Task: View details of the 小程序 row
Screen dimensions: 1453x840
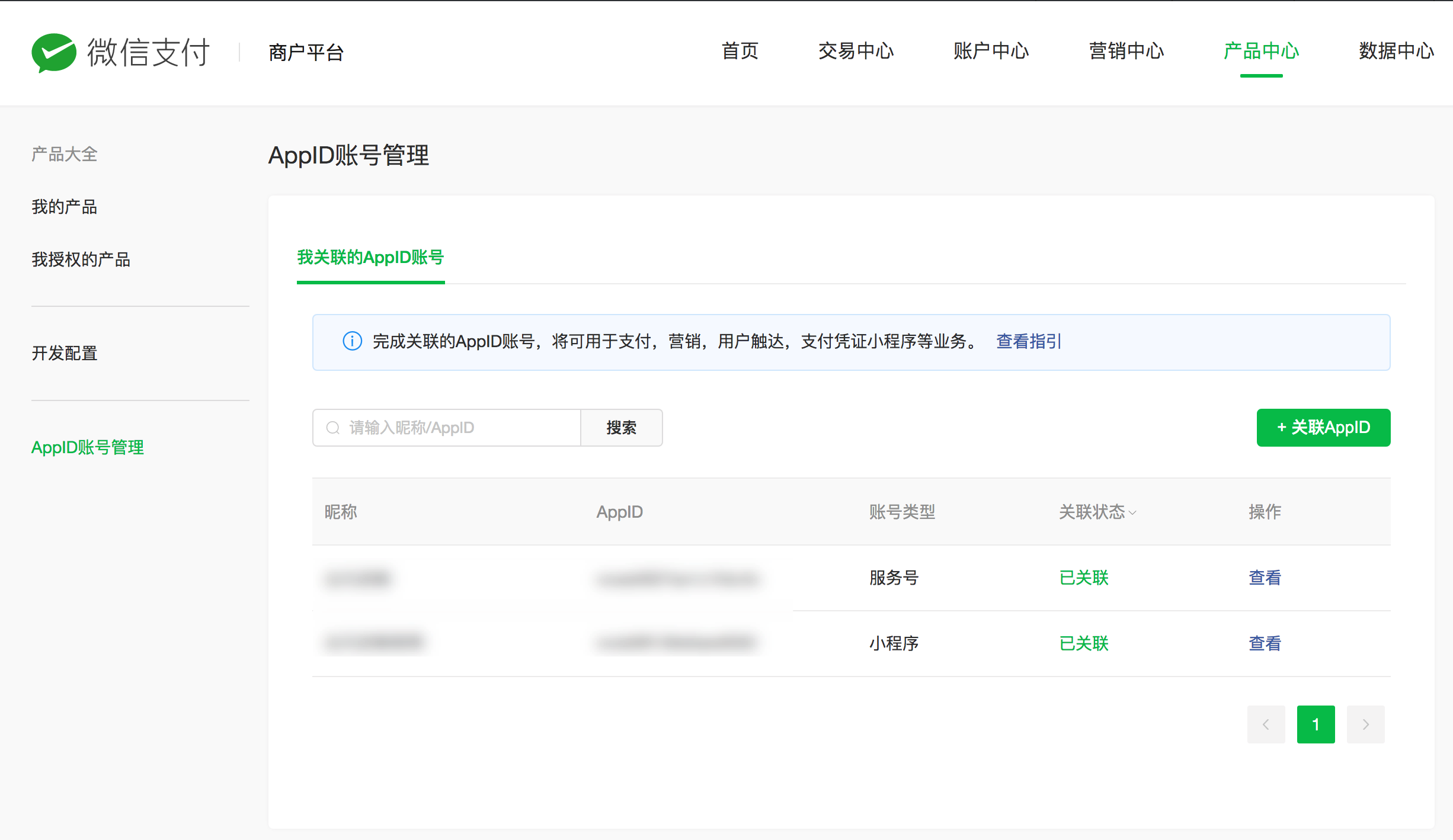Action: [1265, 643]
